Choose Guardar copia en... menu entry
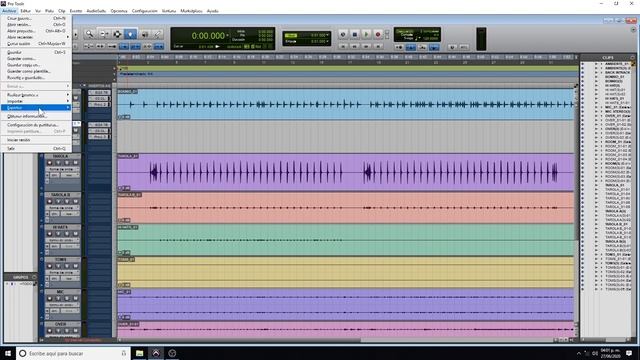Screen dimensions: 640x360 (x=36, y=65)
